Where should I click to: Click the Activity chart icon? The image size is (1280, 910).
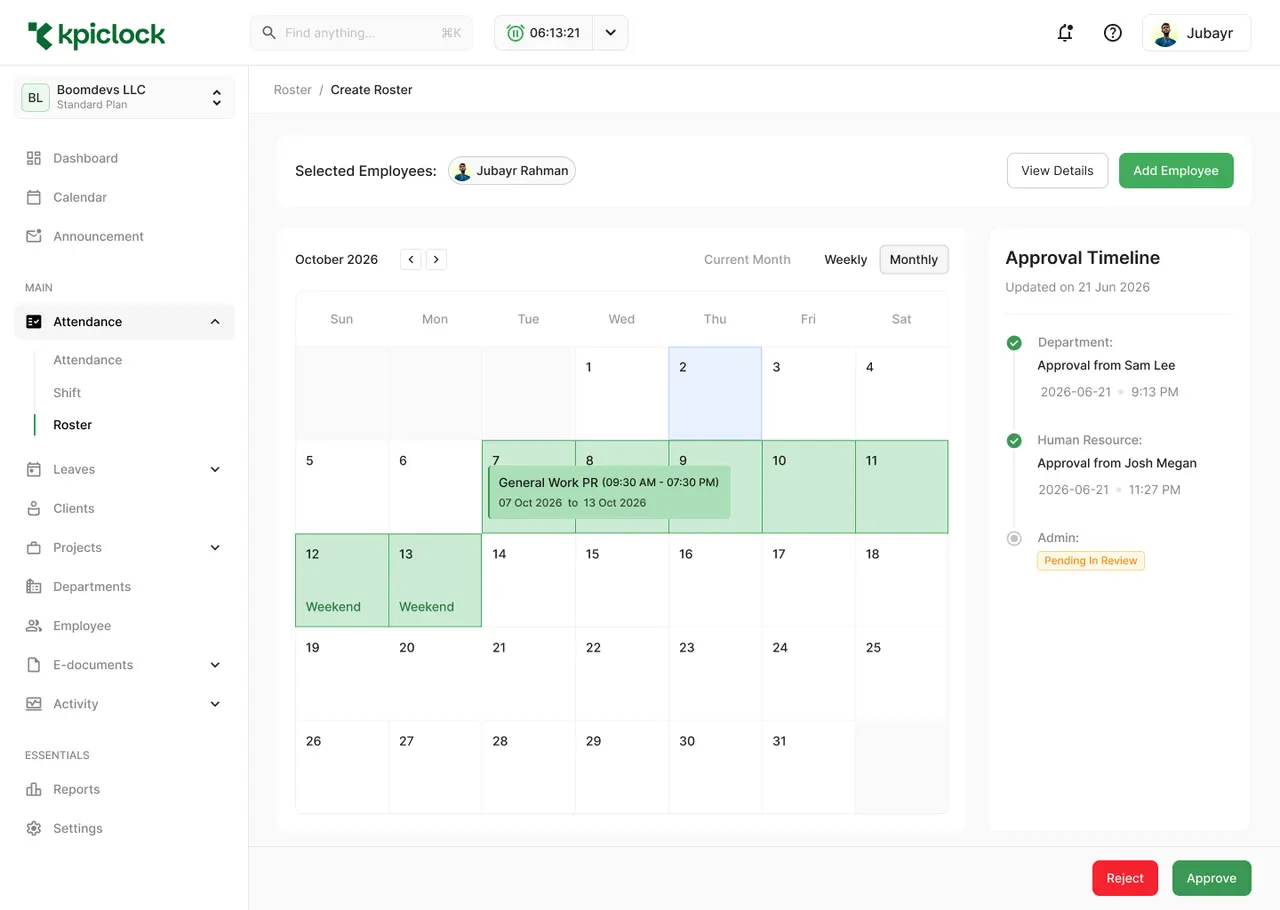point(34,704)
